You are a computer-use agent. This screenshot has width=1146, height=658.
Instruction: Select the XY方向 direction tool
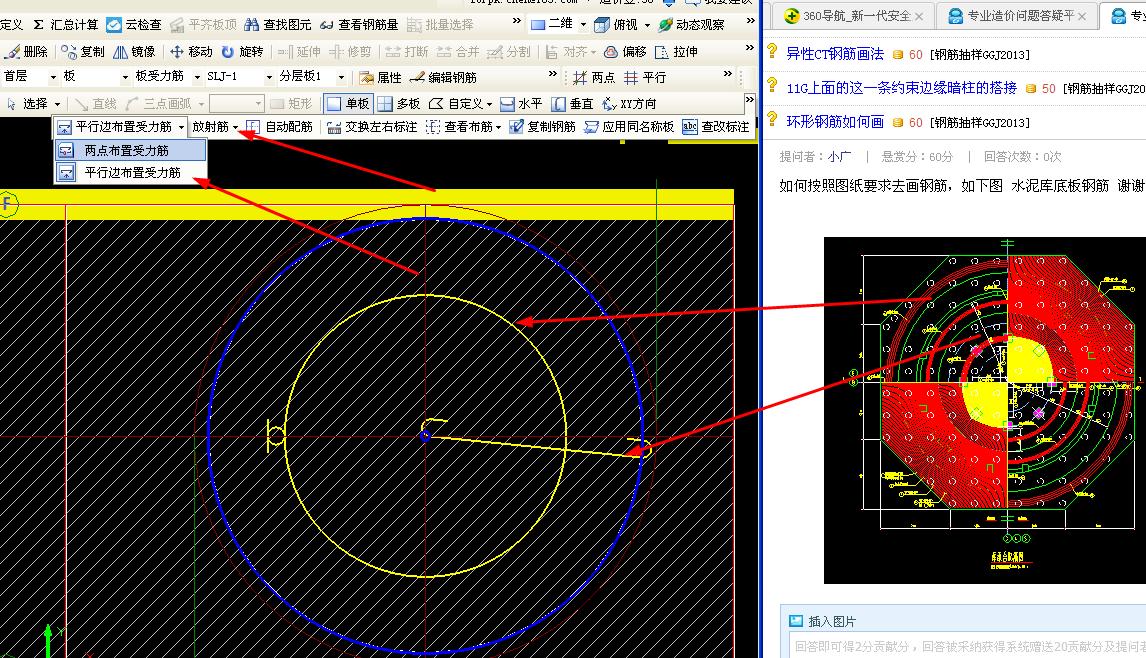tap(629, 104)
